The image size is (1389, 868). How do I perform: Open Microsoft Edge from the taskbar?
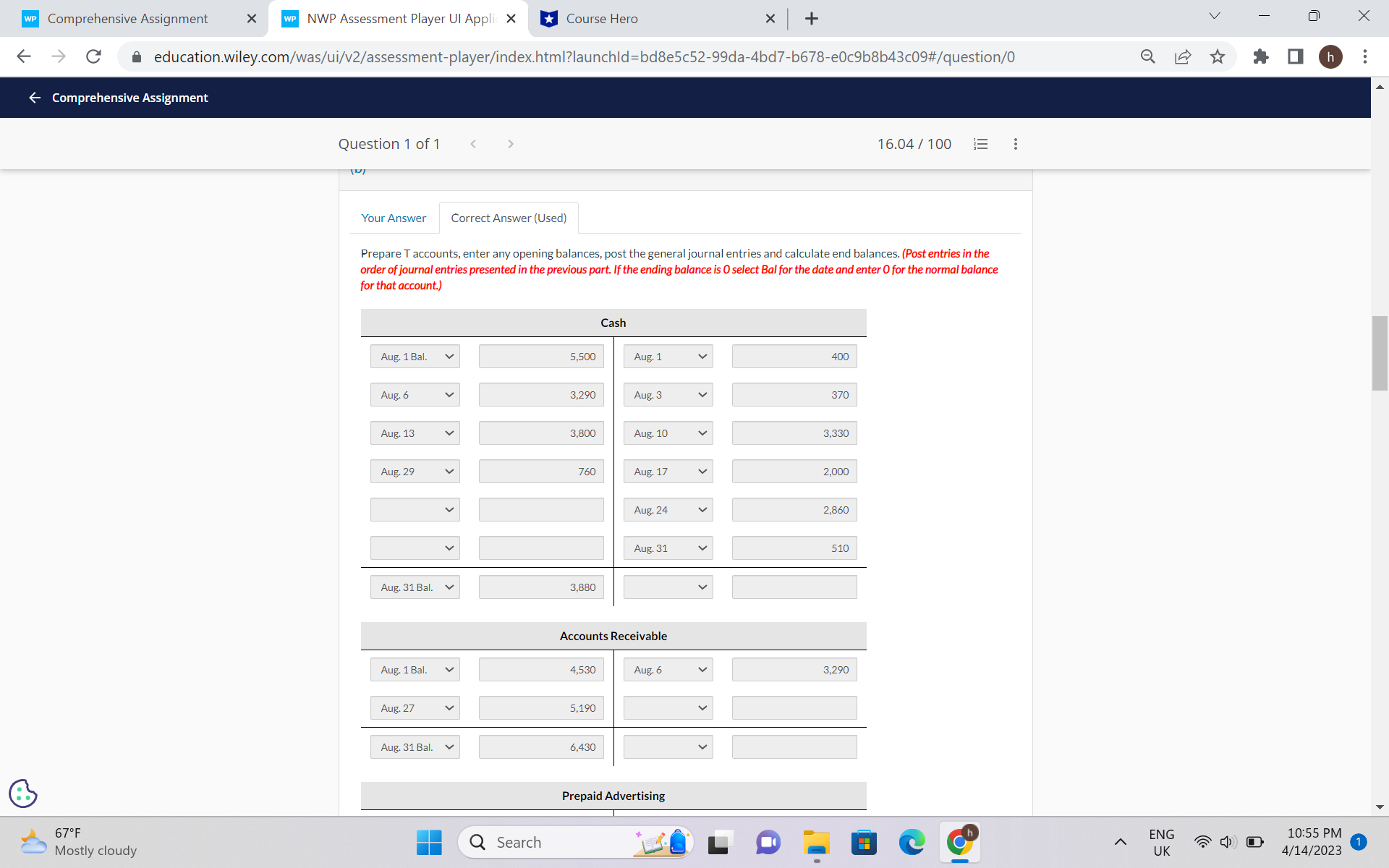912,842
